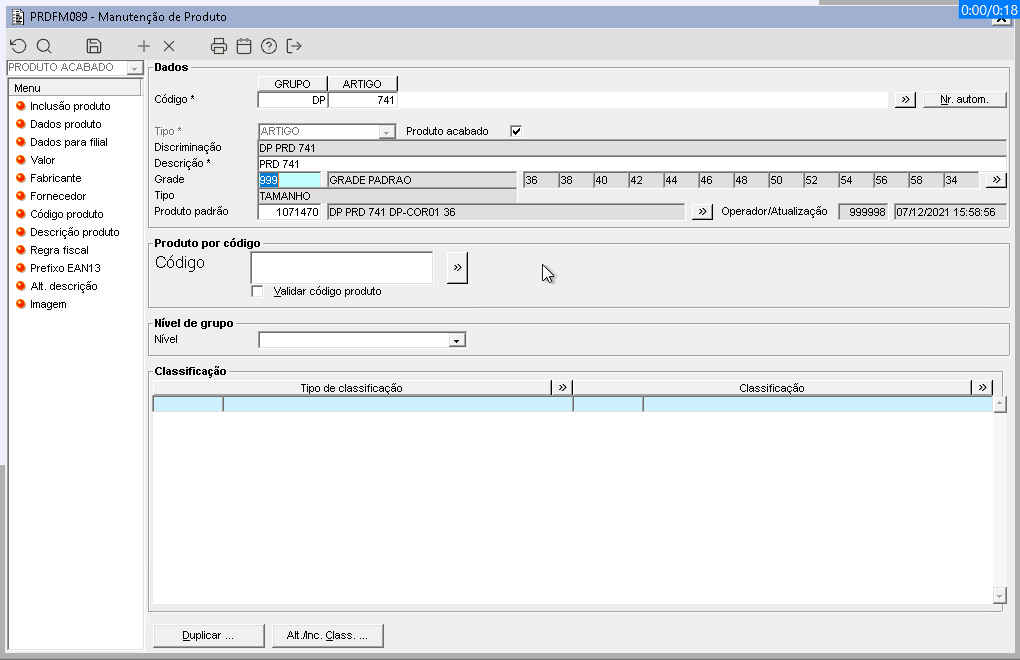1020x660 pixels.
Task: Click the Produto padrão field 1071470
Action: pyautogui.click(x=289, y=212)
